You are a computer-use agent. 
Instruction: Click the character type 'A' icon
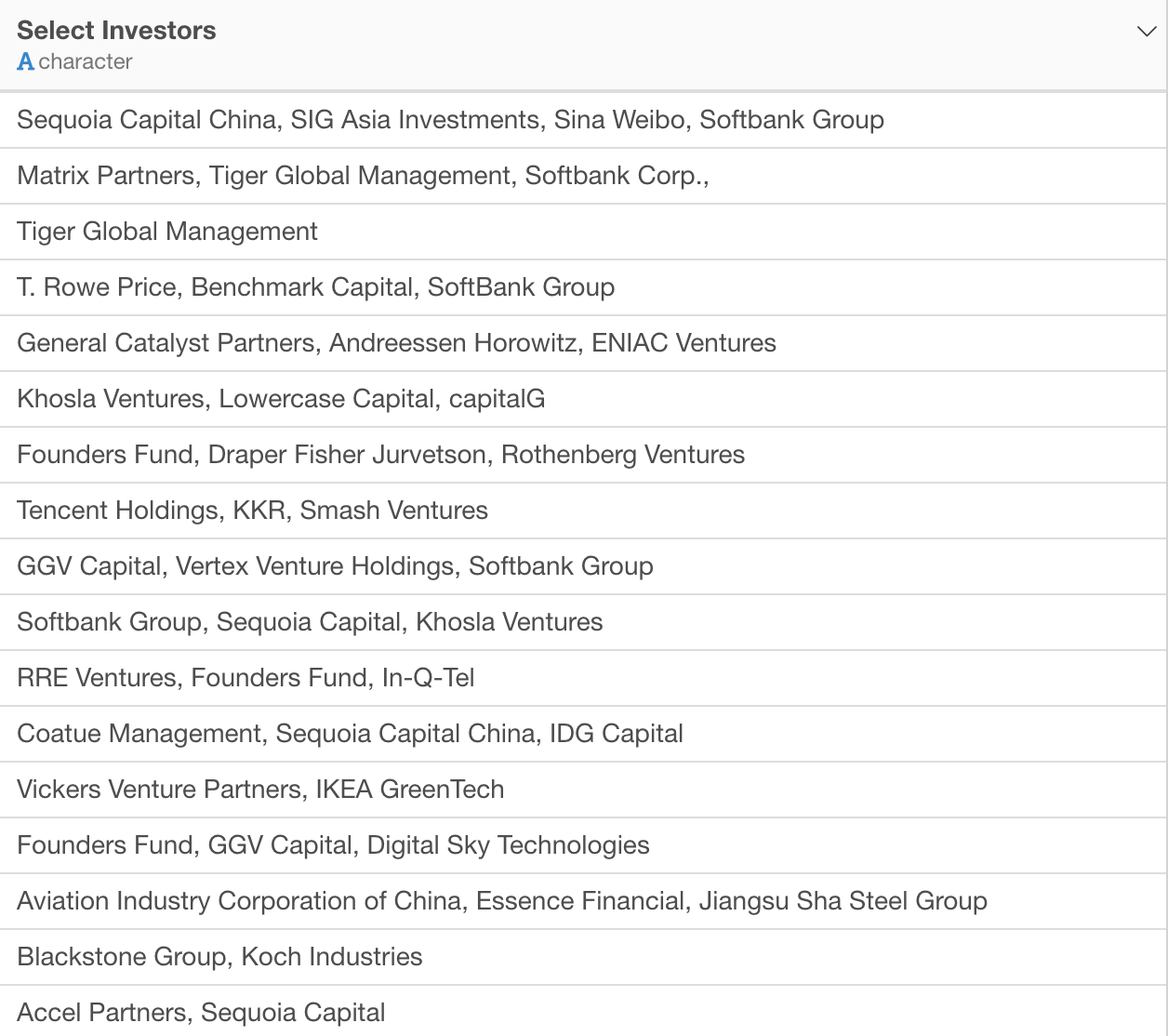click(25, 61)
